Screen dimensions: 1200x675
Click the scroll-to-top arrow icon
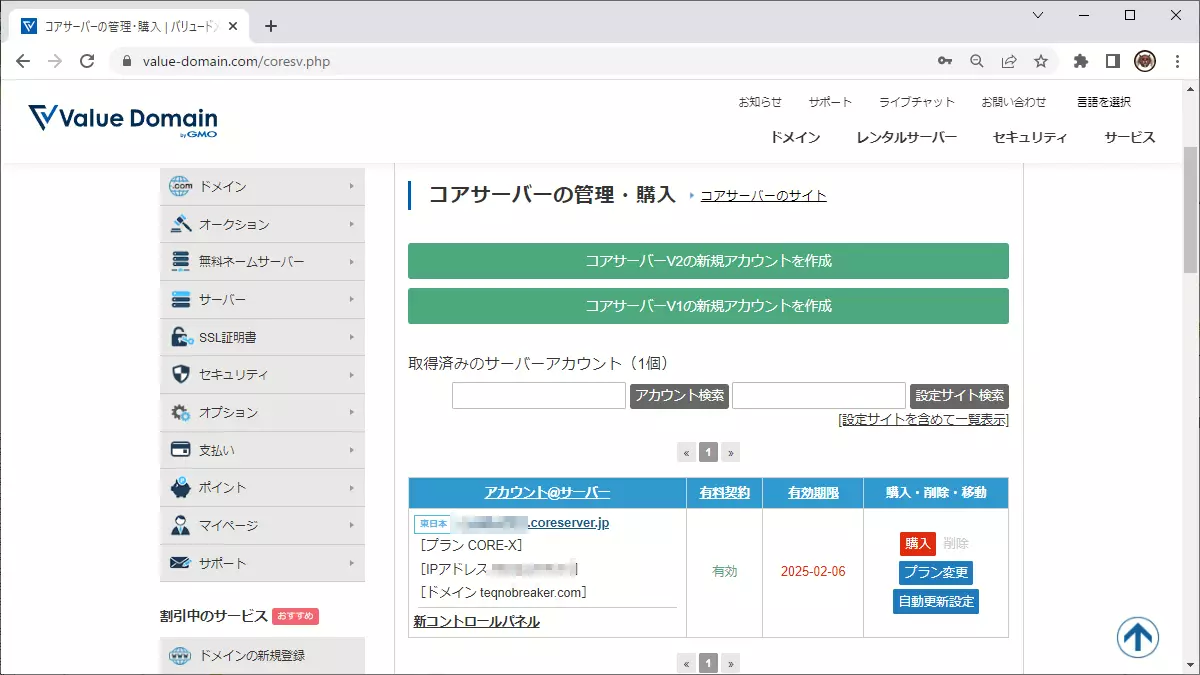tap(1138, 637)
